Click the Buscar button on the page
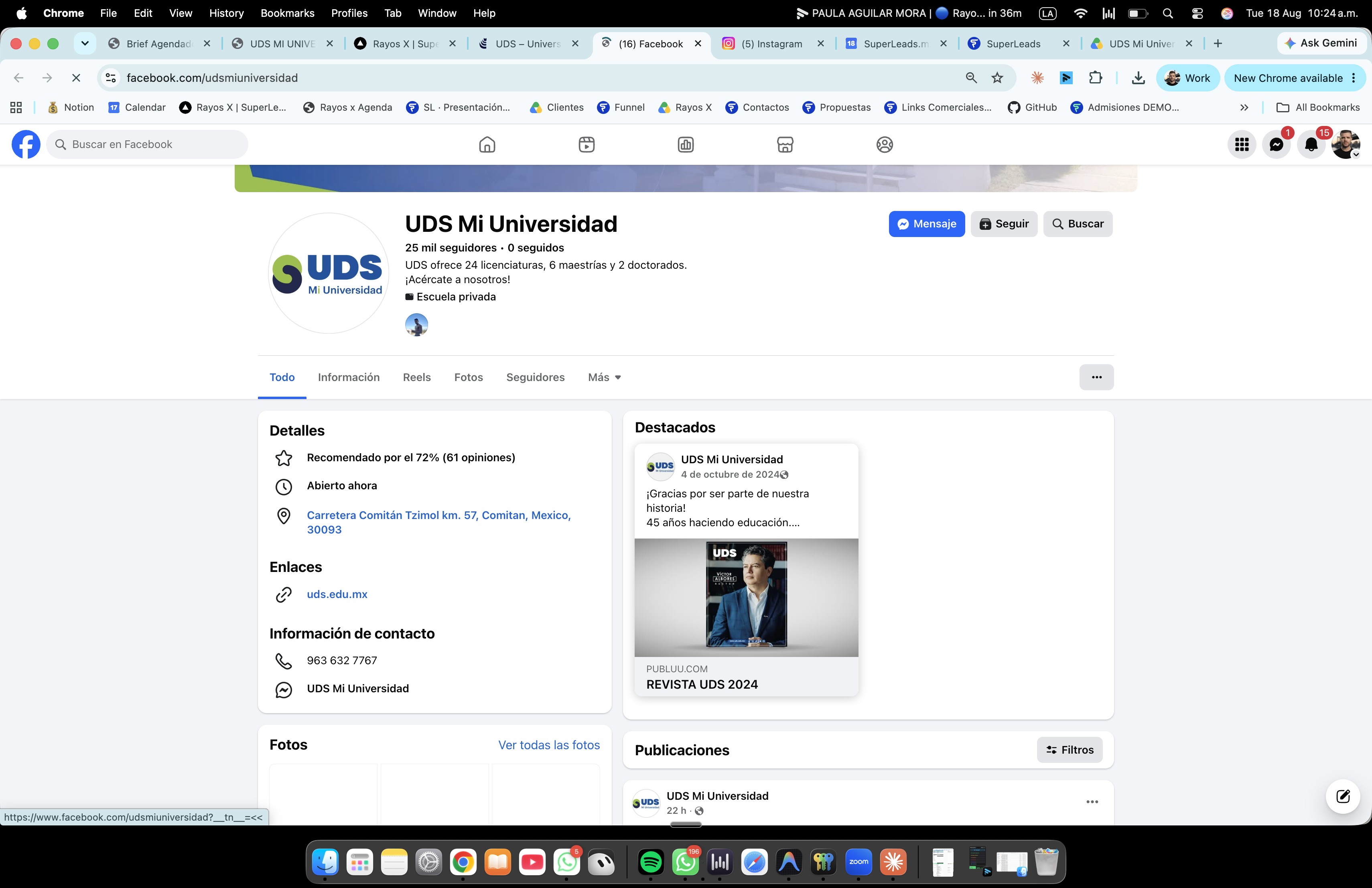1372x888 pixels. 1078,223
